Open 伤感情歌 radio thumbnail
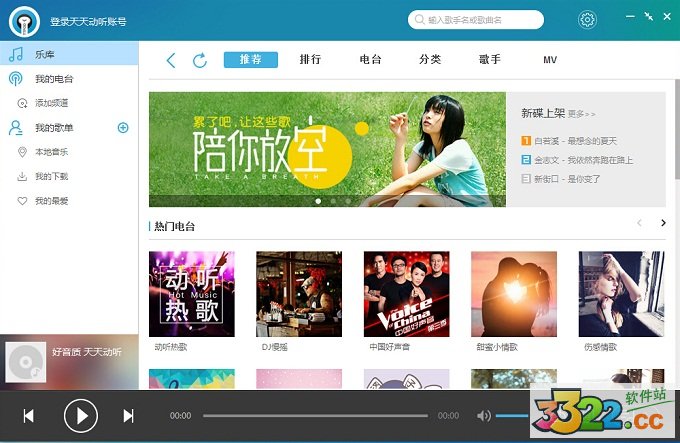 pyautogui.click(x=621, y=294)
